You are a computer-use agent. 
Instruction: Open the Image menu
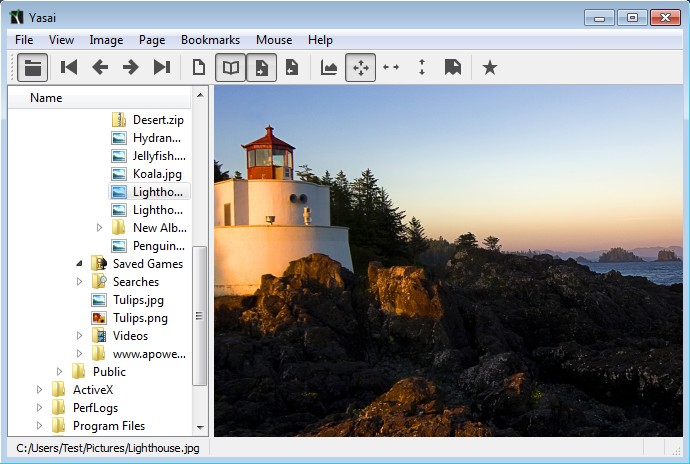tap(106, 40)
